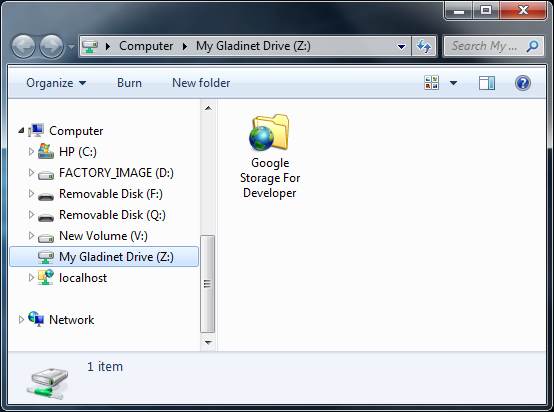This screenshot has height=412, width=554.
Task: Click the Forward navigation arrow
Action: point(51,46)
